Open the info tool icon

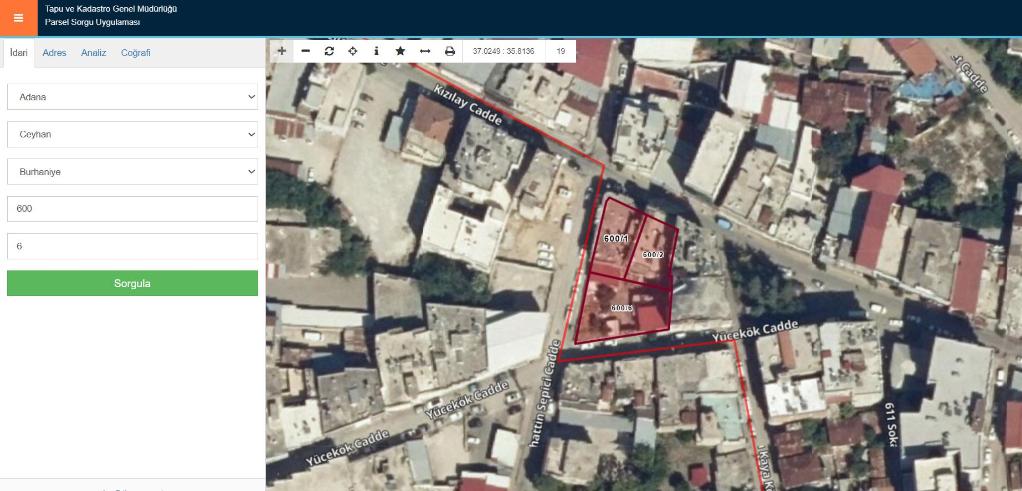(x=376, y=51)
